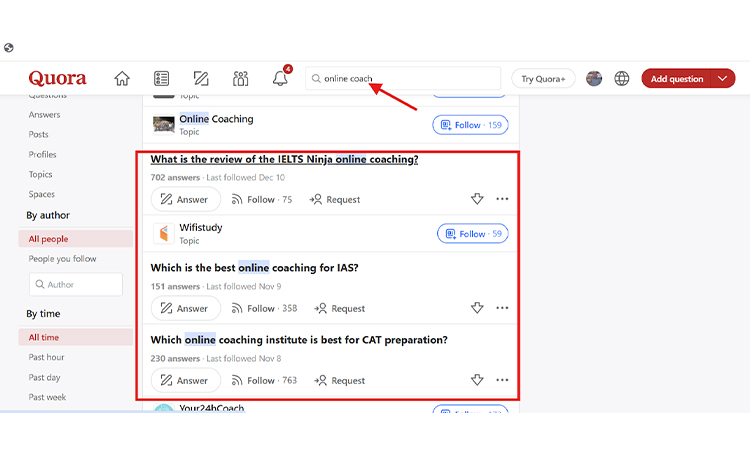Open more options for CAT question
The image size is (750, 450).
pyautogui.click(x=502, y=380)
